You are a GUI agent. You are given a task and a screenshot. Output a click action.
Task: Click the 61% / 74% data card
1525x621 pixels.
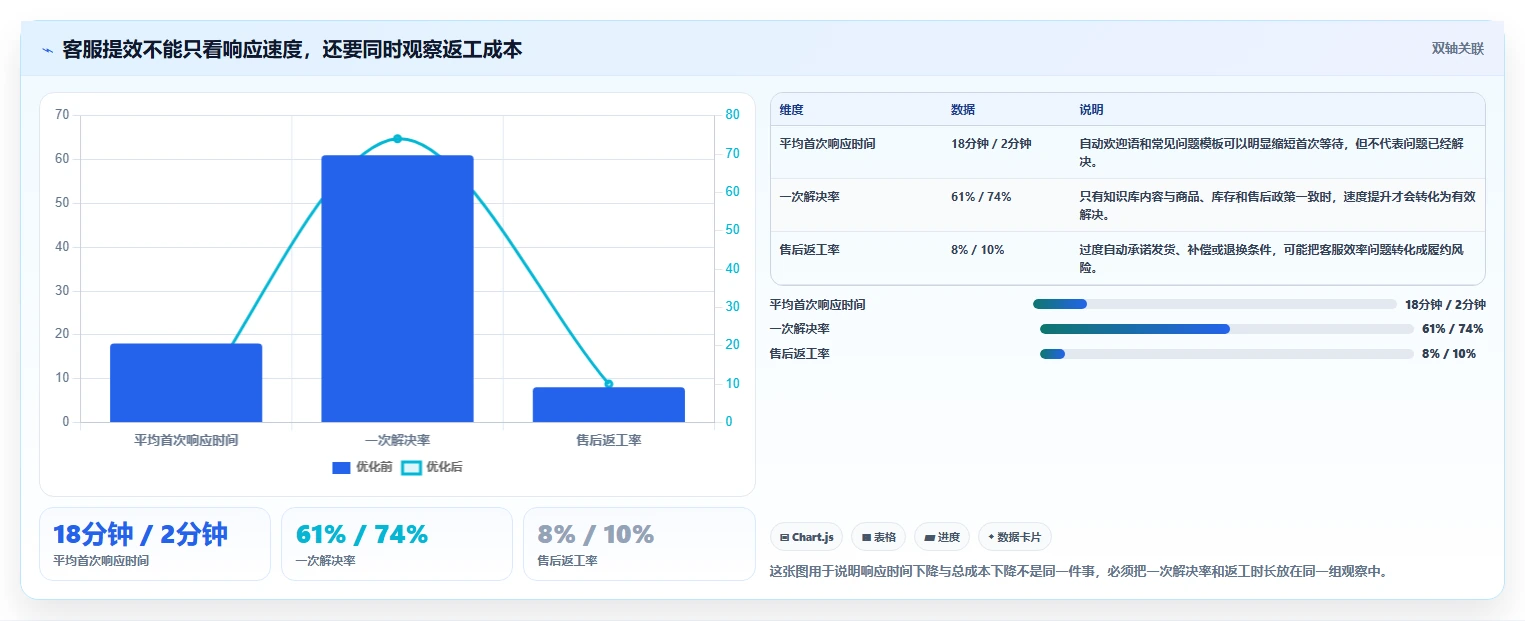click(x=397, y=544)
